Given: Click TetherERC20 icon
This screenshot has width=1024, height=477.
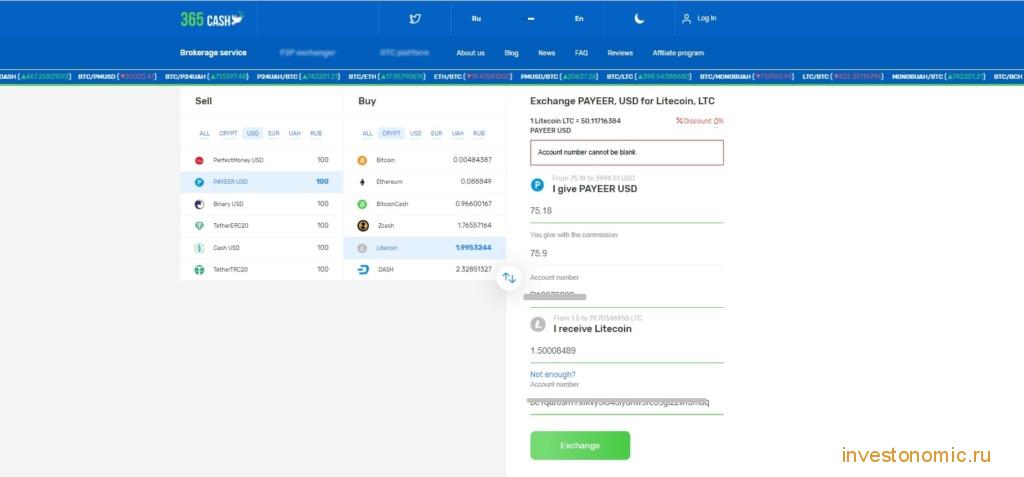Looking at the screenshot, I should [x=199, y=225].
